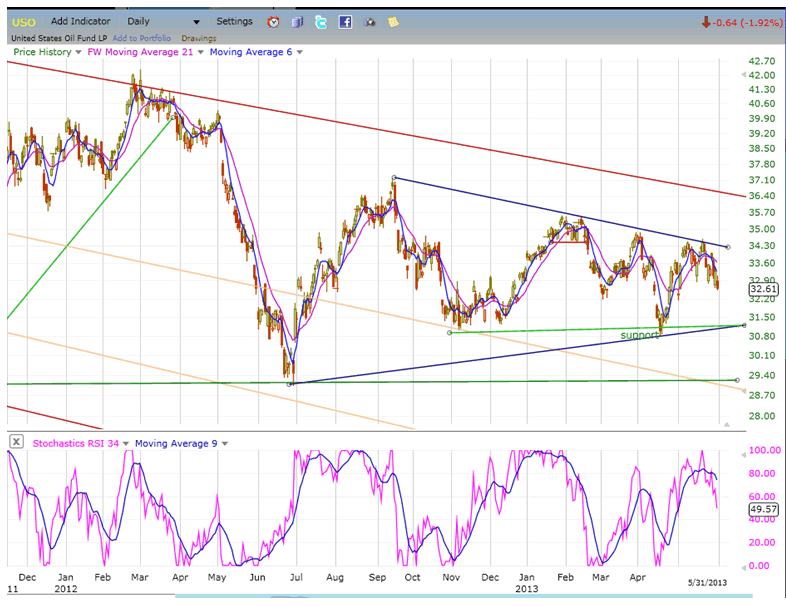Click the camera snapshot icon

click(x=368, y=21)
